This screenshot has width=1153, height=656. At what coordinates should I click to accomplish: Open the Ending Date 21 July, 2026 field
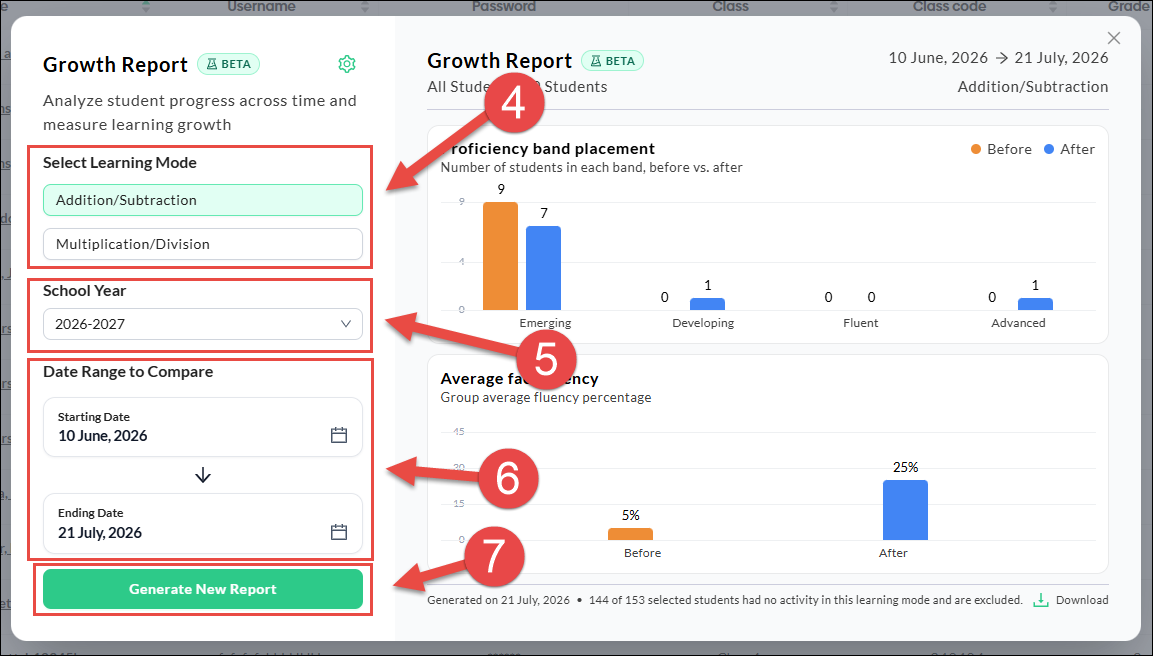point(203,524)
